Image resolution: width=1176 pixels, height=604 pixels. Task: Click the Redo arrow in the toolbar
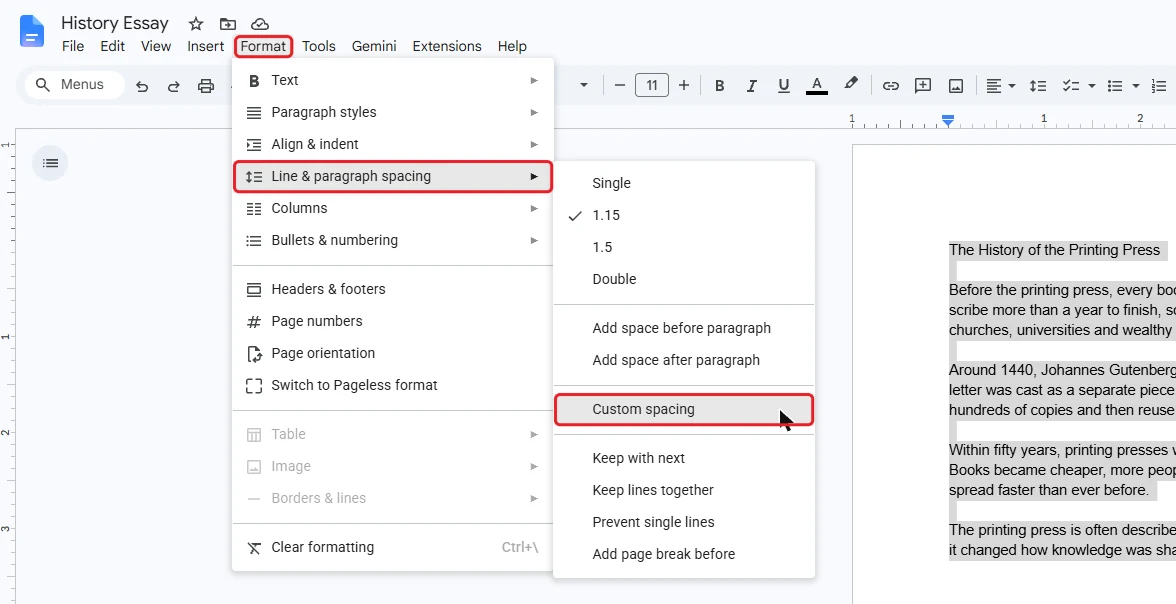point(173,86)
